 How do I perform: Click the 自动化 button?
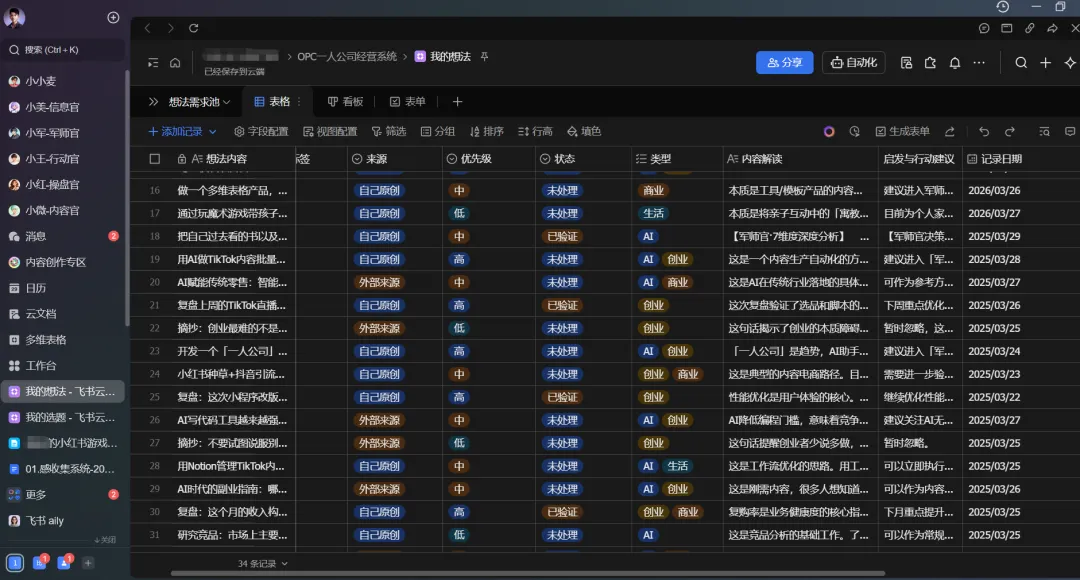[854, 63]
